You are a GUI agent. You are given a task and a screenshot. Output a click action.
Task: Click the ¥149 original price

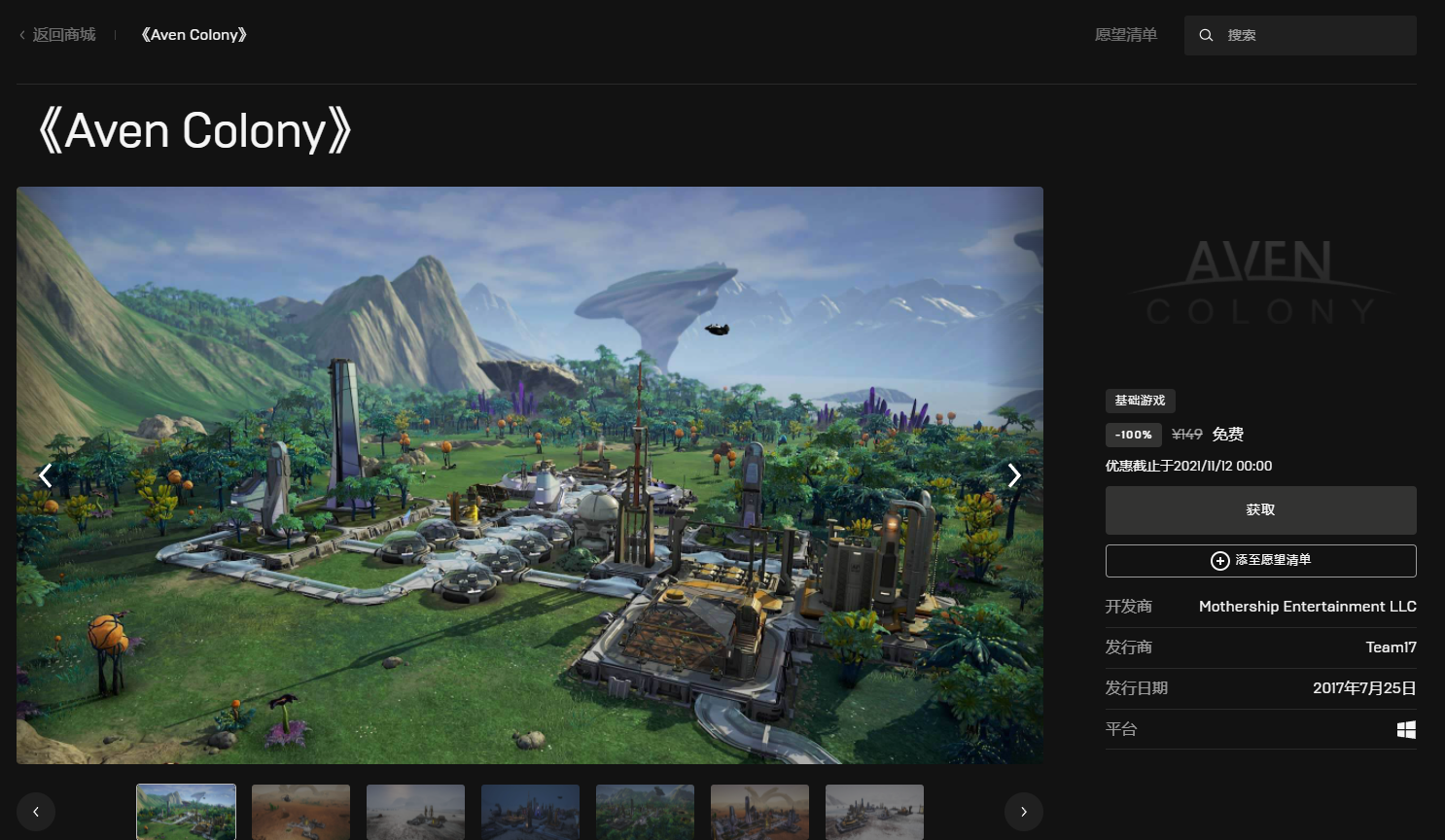tap(1187, 435)
